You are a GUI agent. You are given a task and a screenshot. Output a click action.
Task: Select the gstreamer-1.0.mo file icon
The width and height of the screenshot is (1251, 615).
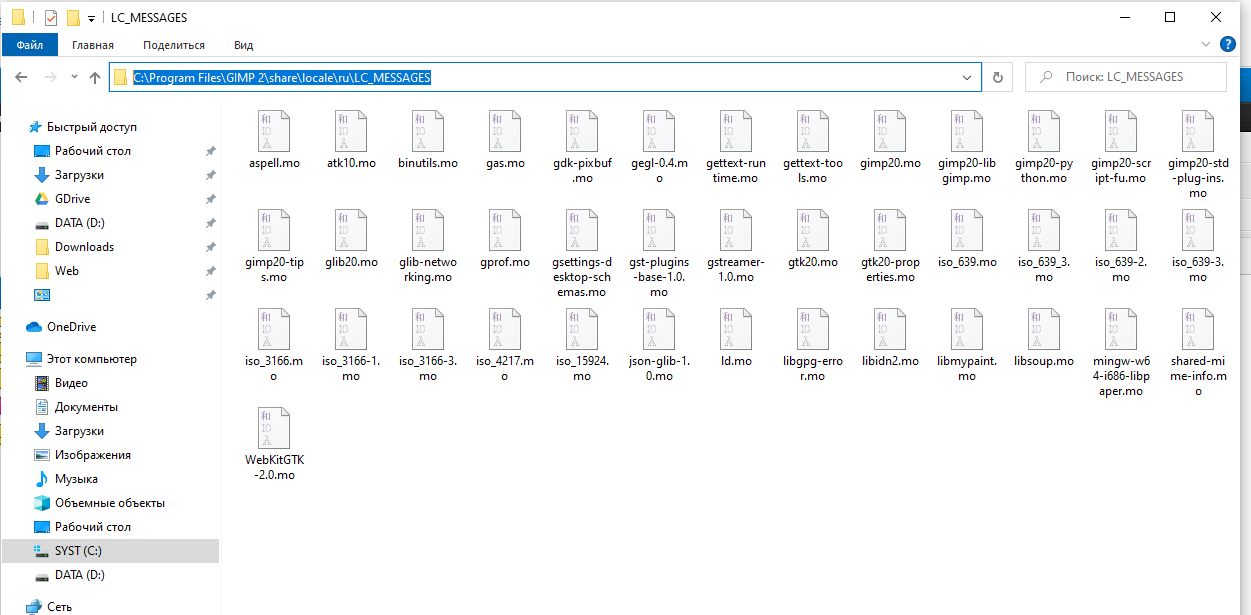(x=736, y=229)
